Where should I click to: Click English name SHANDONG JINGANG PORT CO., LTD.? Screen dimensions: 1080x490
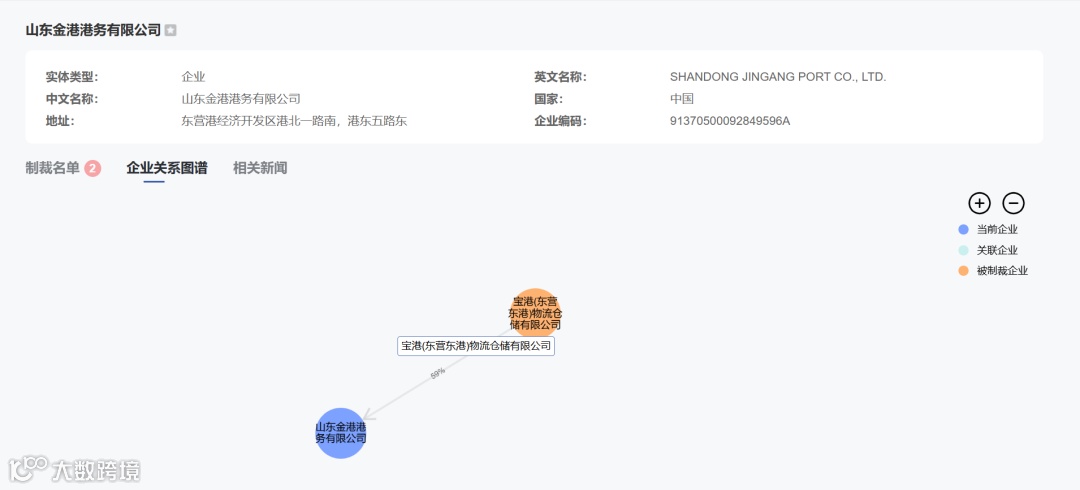pos(778,77)
